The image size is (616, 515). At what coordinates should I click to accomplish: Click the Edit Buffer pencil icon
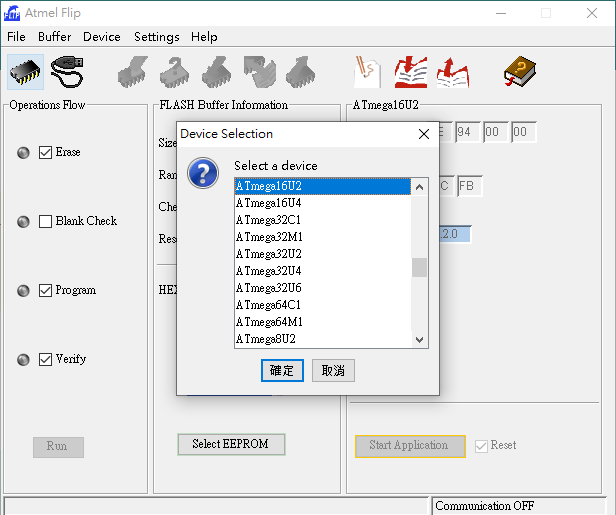(x=367, y=72)
